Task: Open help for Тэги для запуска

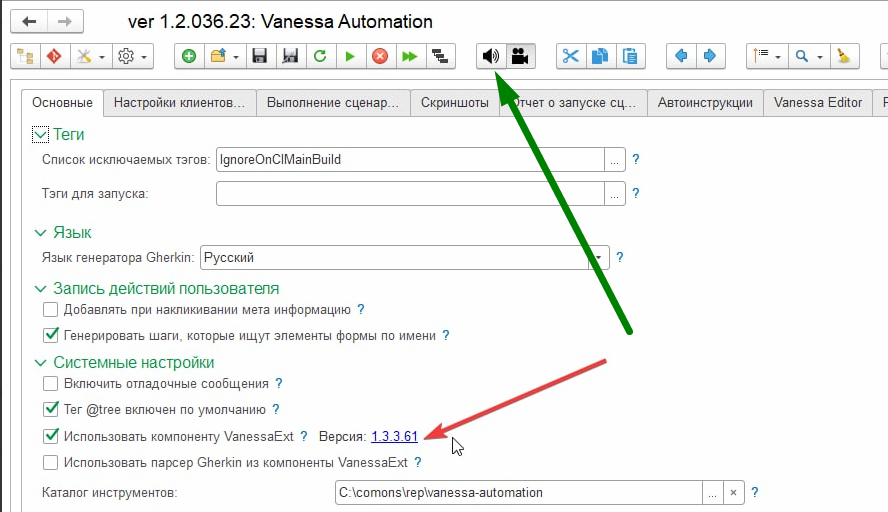Action: pyautogui.click(x=636, y=194)
